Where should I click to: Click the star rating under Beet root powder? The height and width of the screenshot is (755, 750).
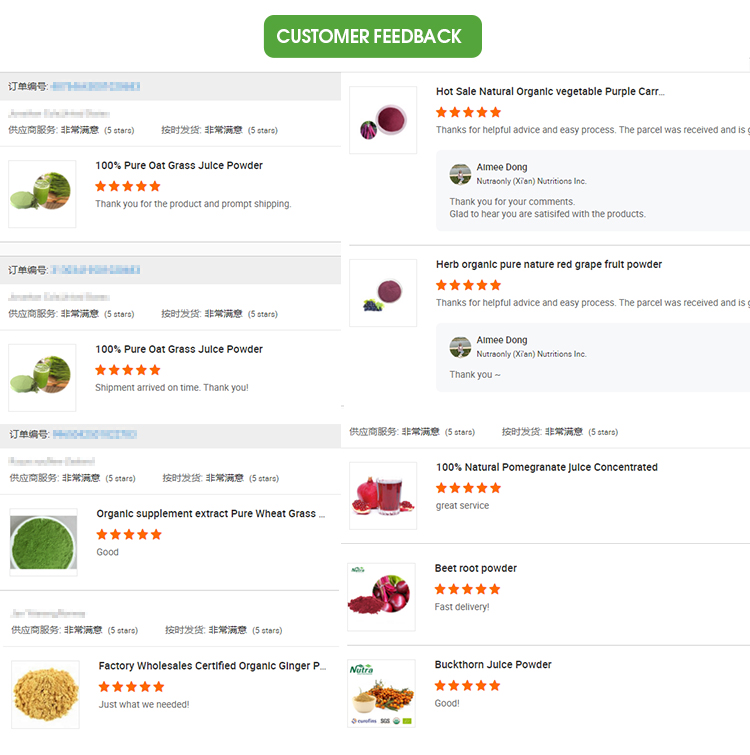(x=468, y=589)
